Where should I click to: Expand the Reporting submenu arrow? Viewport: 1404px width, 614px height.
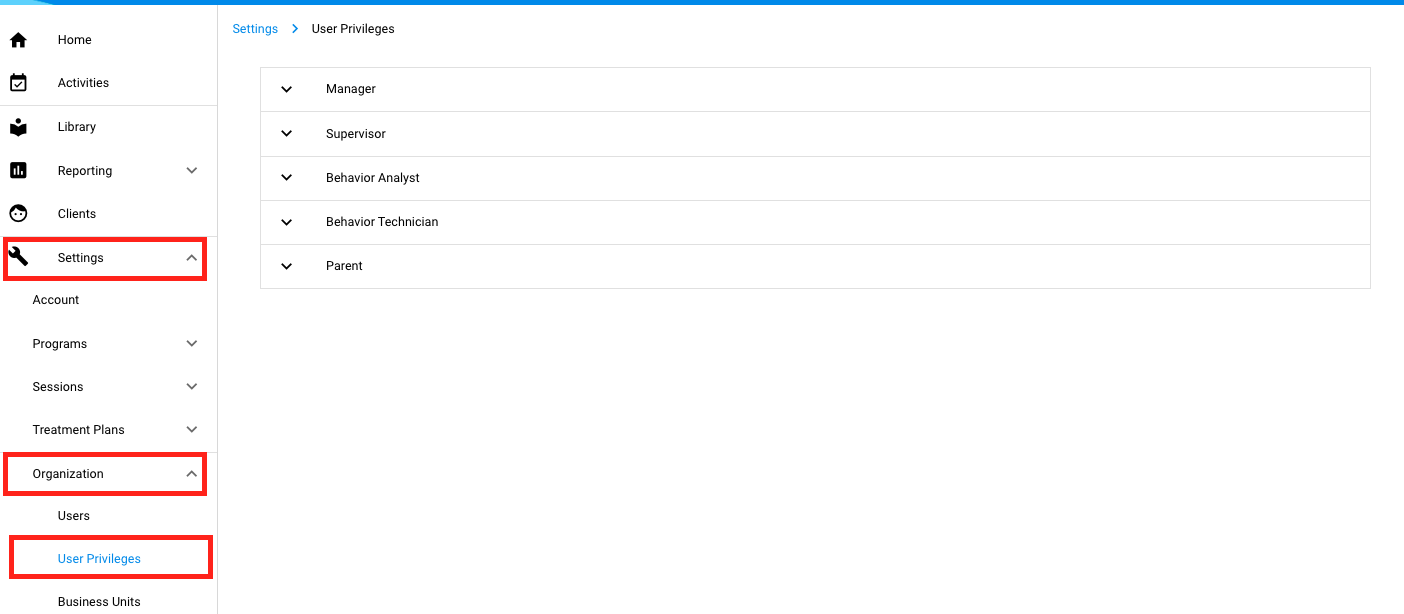point(192,171)
